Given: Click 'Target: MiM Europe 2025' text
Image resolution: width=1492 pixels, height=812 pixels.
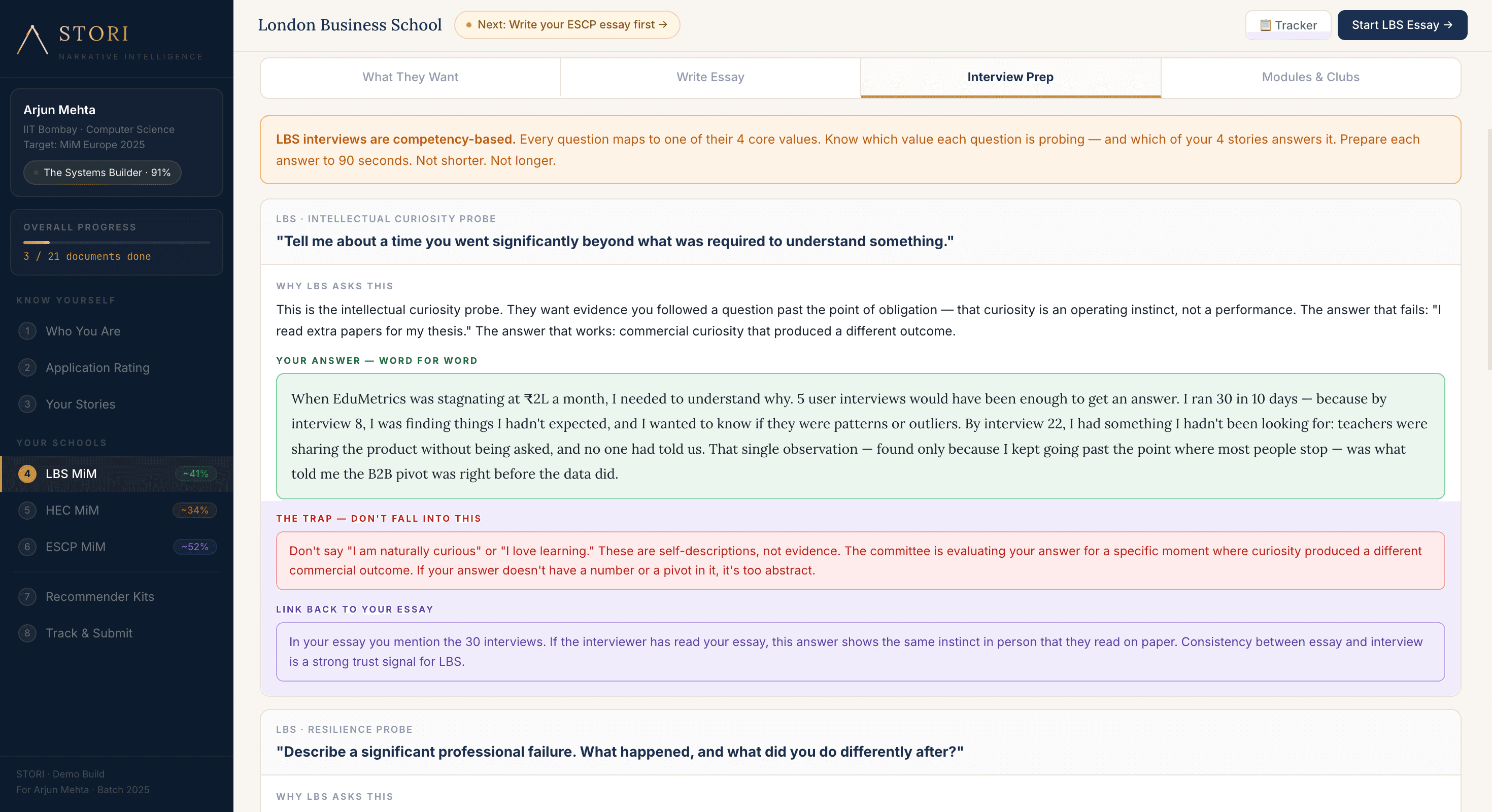Looking at the screenshot, I should [83, 145].
